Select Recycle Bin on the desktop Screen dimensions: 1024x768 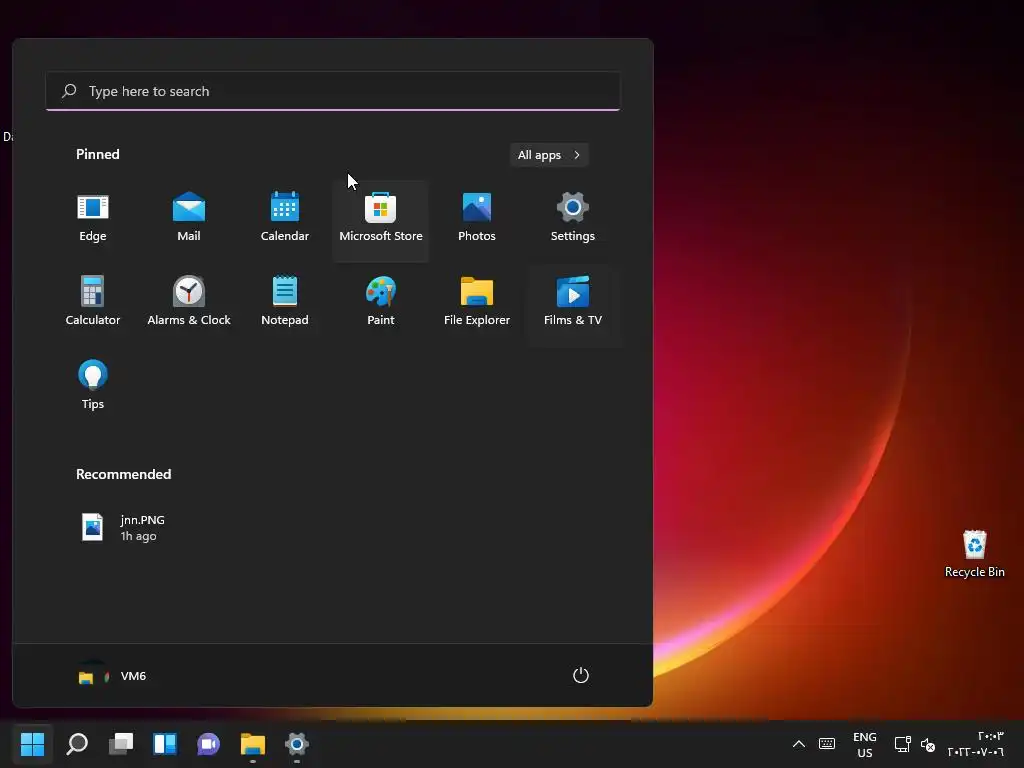974,554
